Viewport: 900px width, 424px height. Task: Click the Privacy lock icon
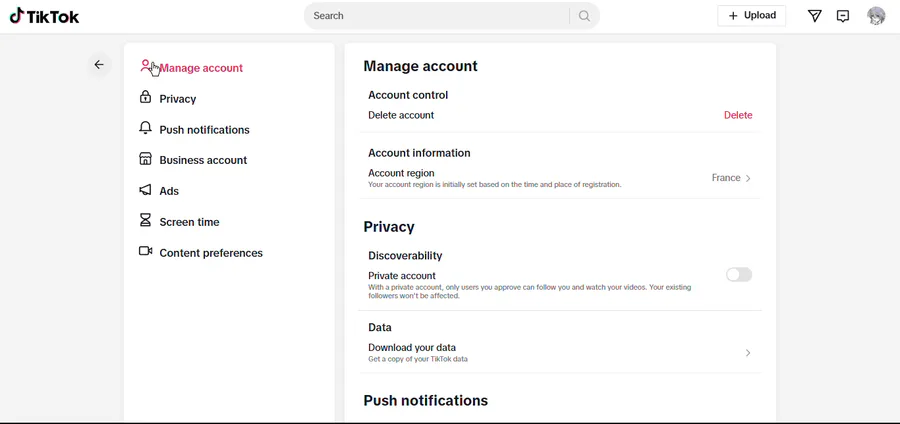145,97
